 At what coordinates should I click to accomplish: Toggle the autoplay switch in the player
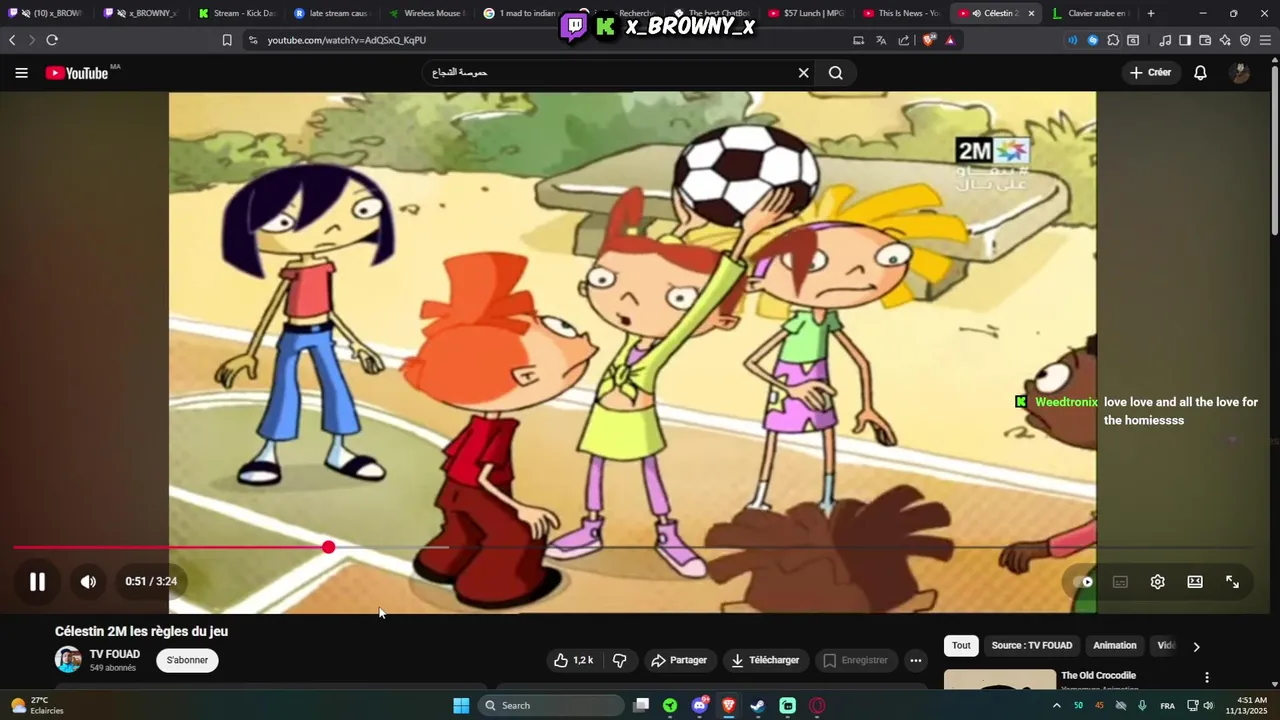coord(1083,582)
